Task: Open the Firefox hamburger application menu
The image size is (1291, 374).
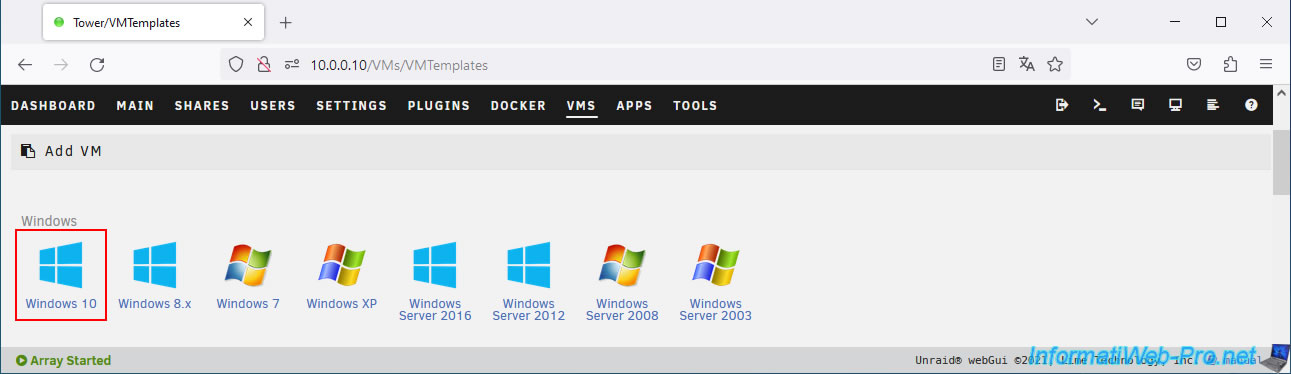Action: coord(1266,64)
